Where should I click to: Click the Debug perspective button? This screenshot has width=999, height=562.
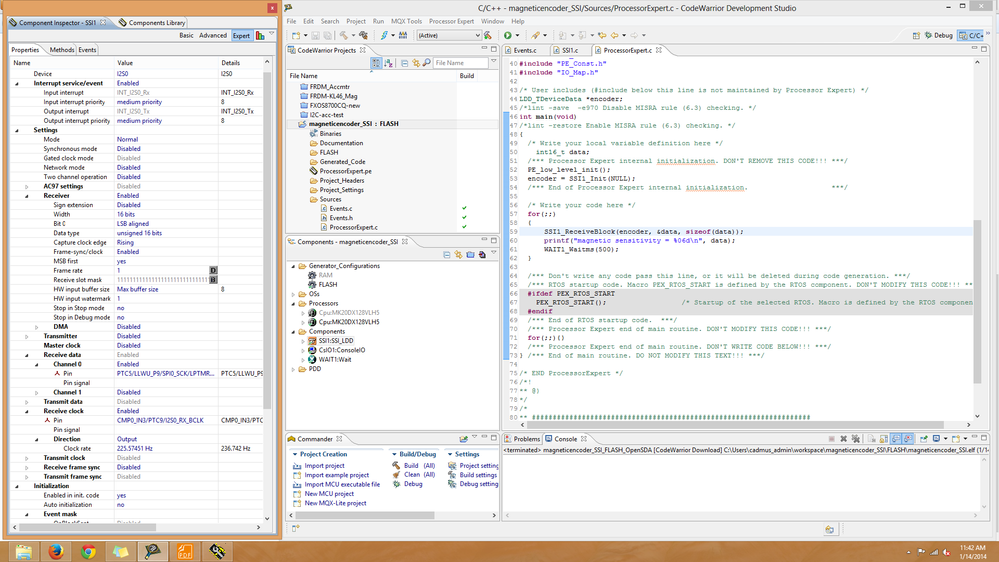(937, 35)
